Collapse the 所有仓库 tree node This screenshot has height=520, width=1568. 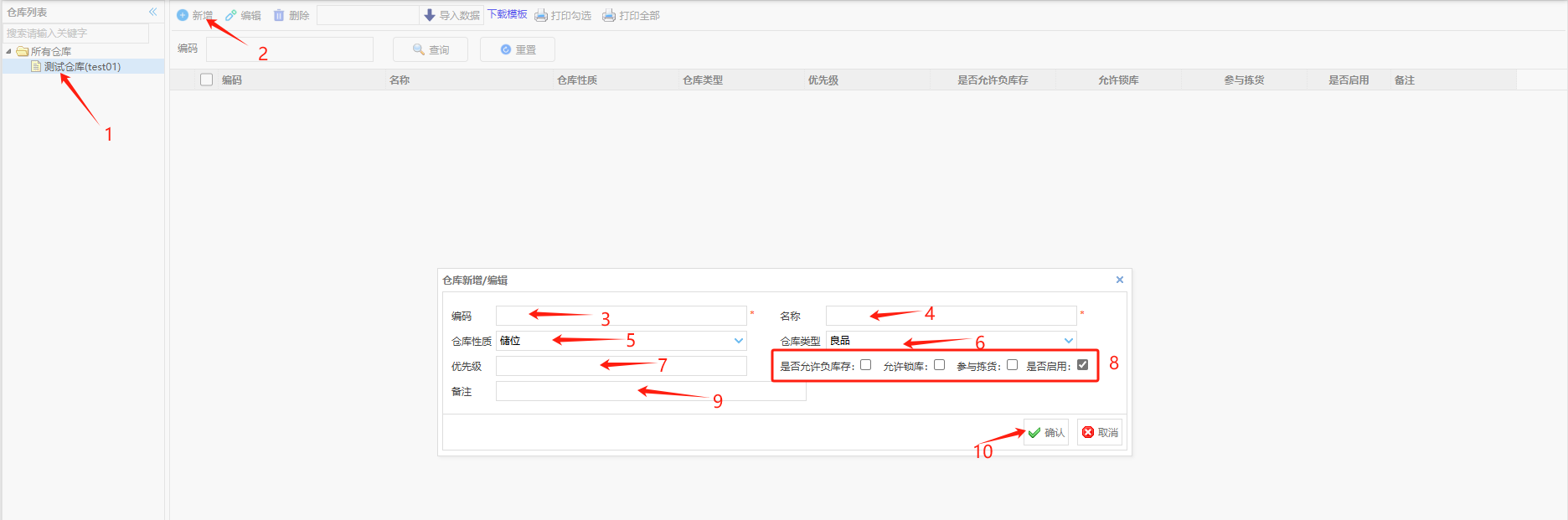(9, 51)
